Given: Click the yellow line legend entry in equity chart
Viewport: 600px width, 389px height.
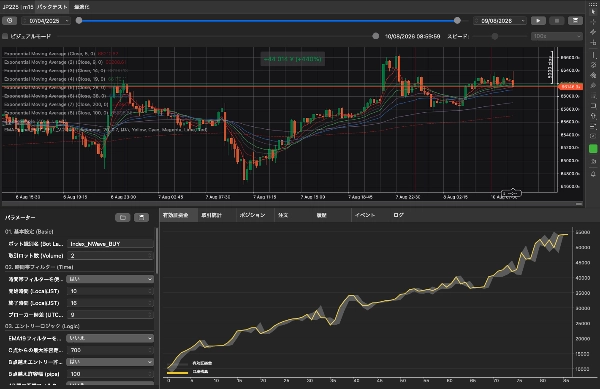Looking at the screenshot, I should pos(188,372).
